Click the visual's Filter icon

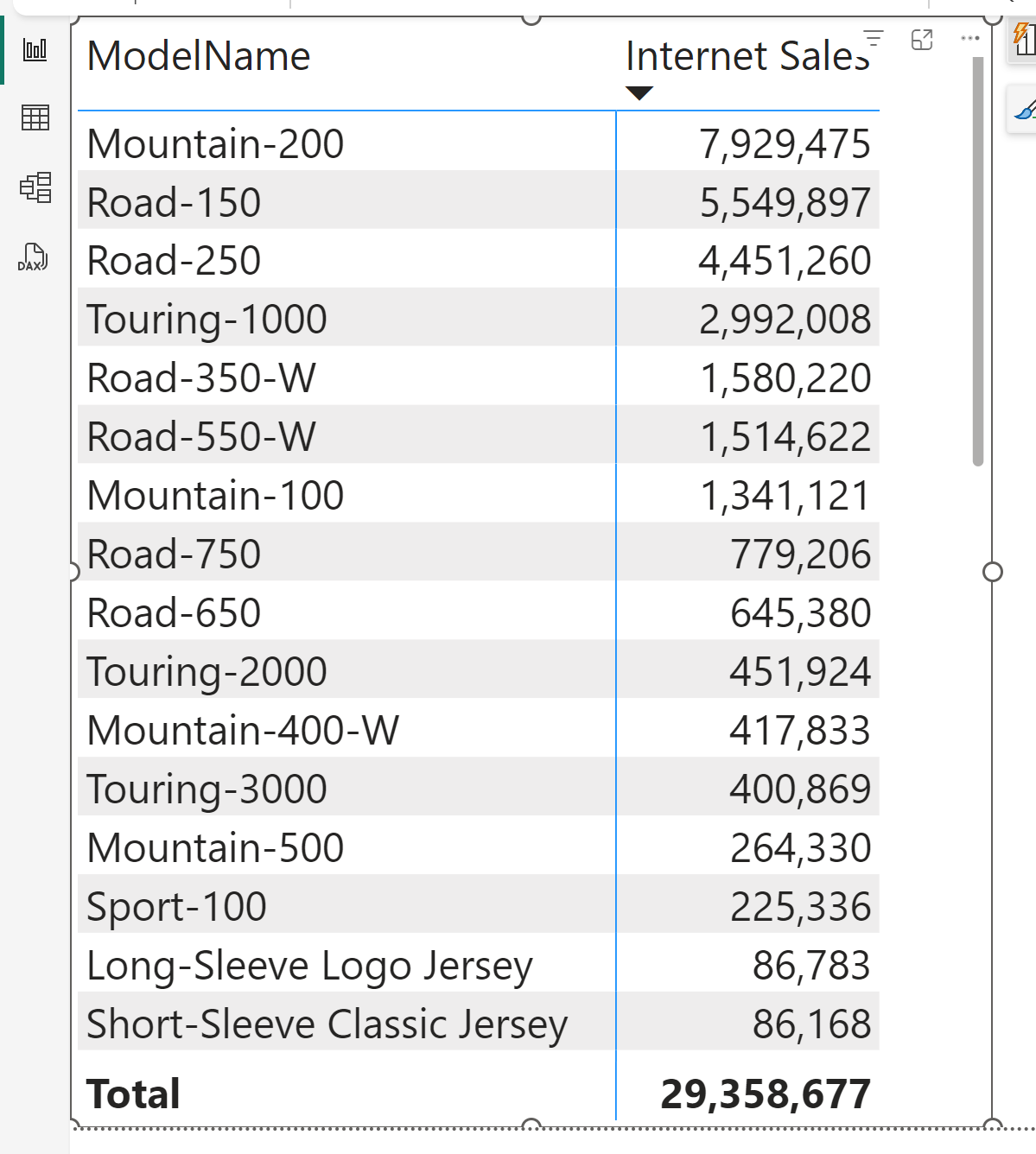coord(874,39)
